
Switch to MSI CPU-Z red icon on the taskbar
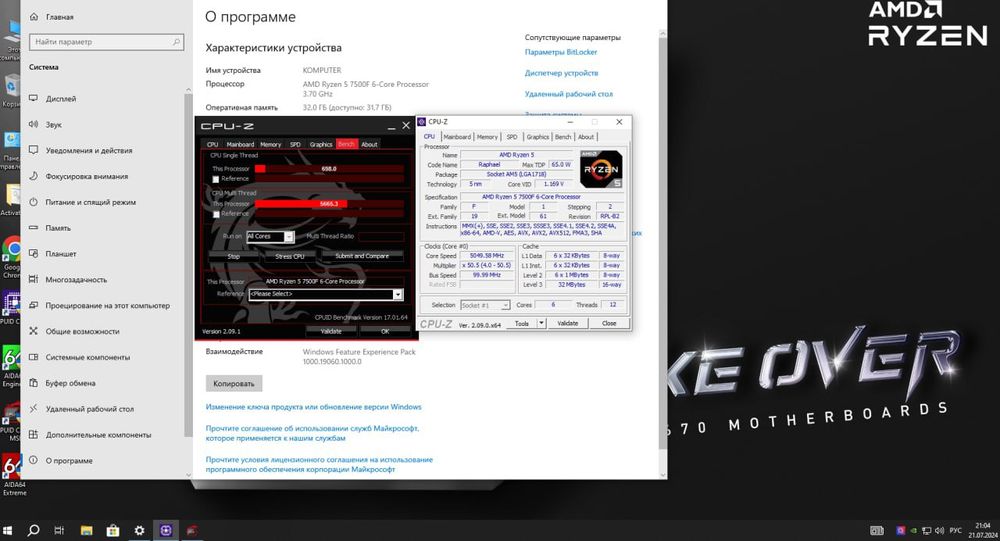[192, 530]
